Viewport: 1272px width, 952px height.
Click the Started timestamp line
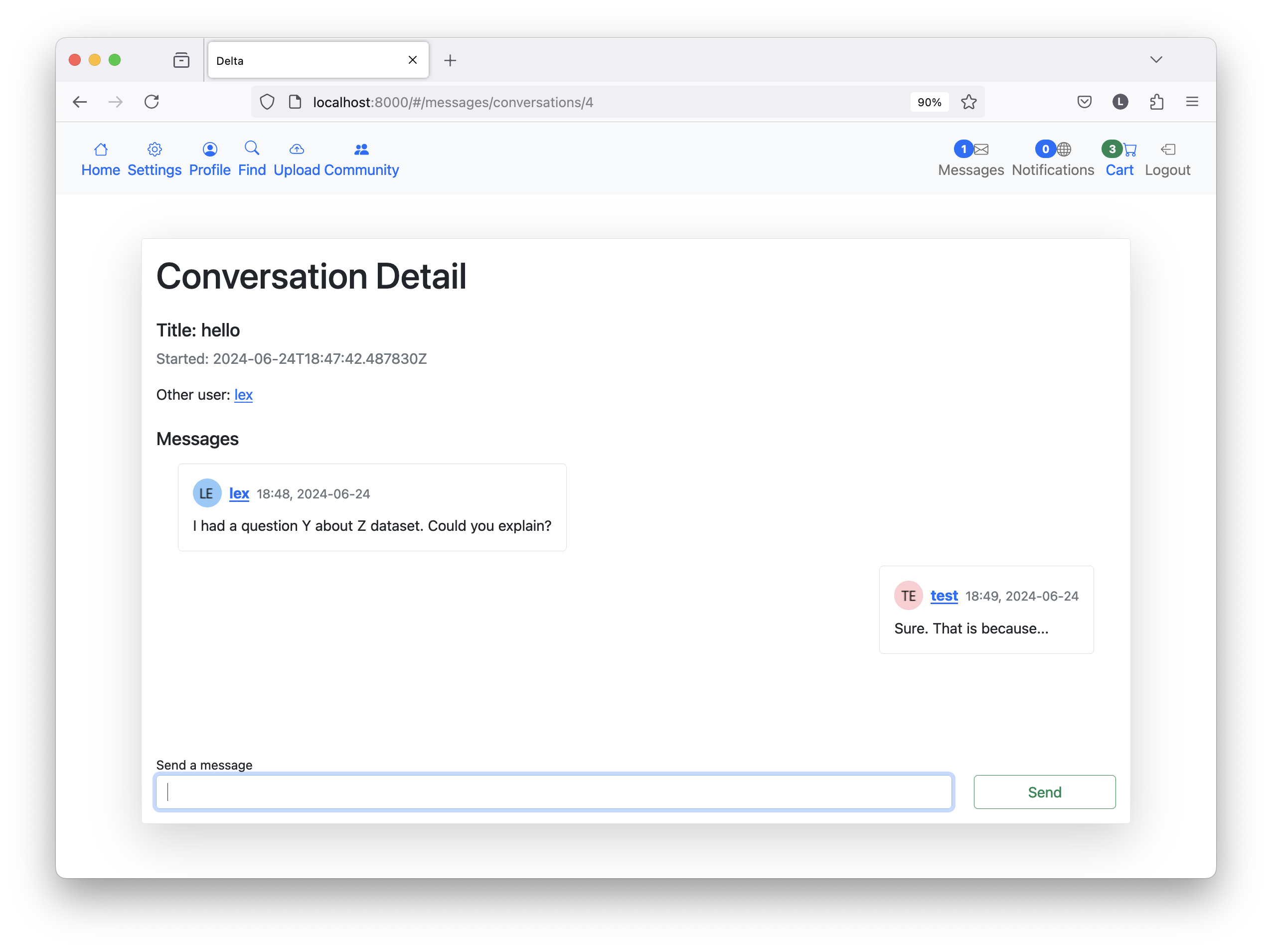click(x=292, y=359)
